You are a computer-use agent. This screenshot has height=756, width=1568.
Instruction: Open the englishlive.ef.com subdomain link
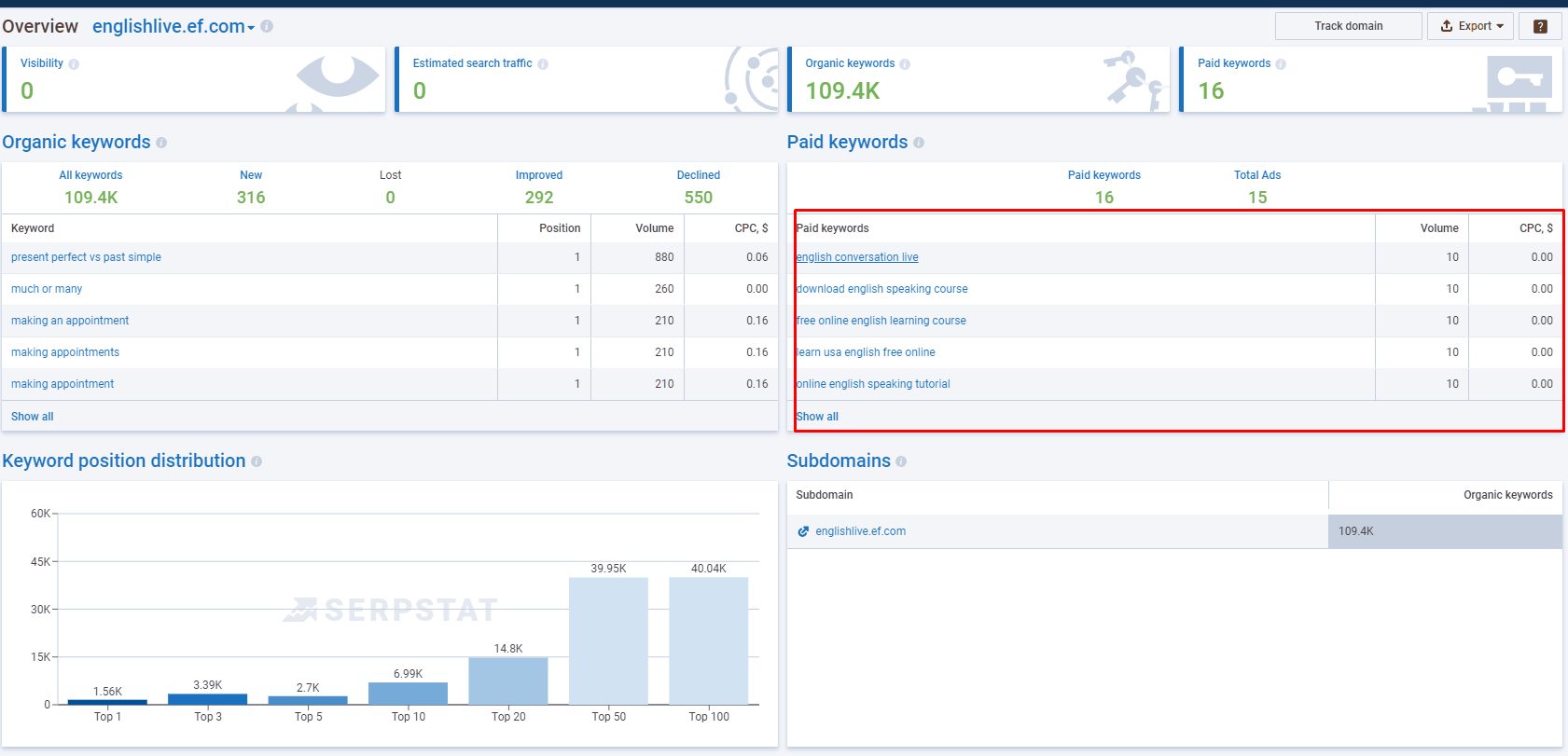tap(861, 531)
